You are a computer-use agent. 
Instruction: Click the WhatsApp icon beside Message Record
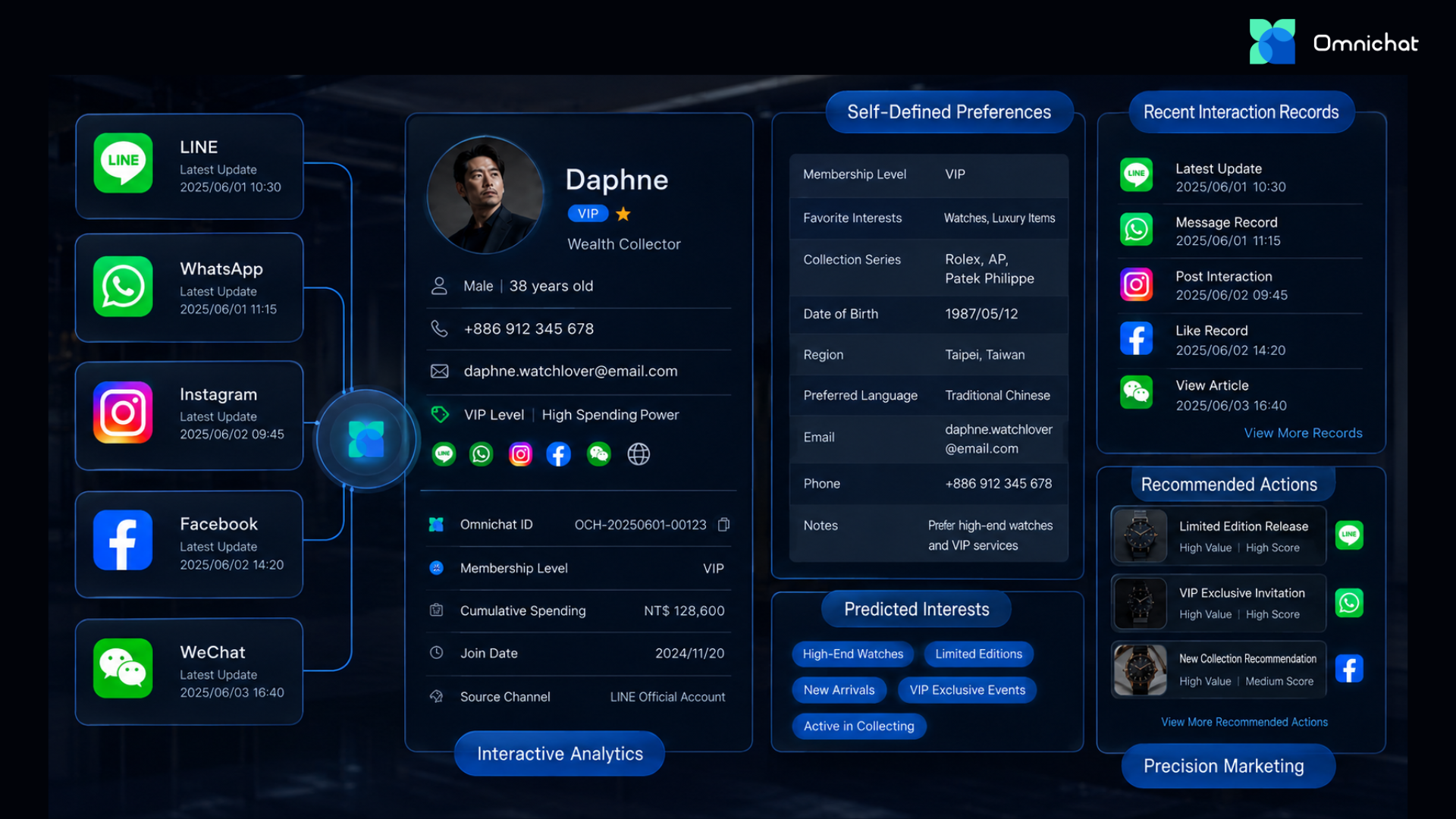click(x=1137, y=230)
